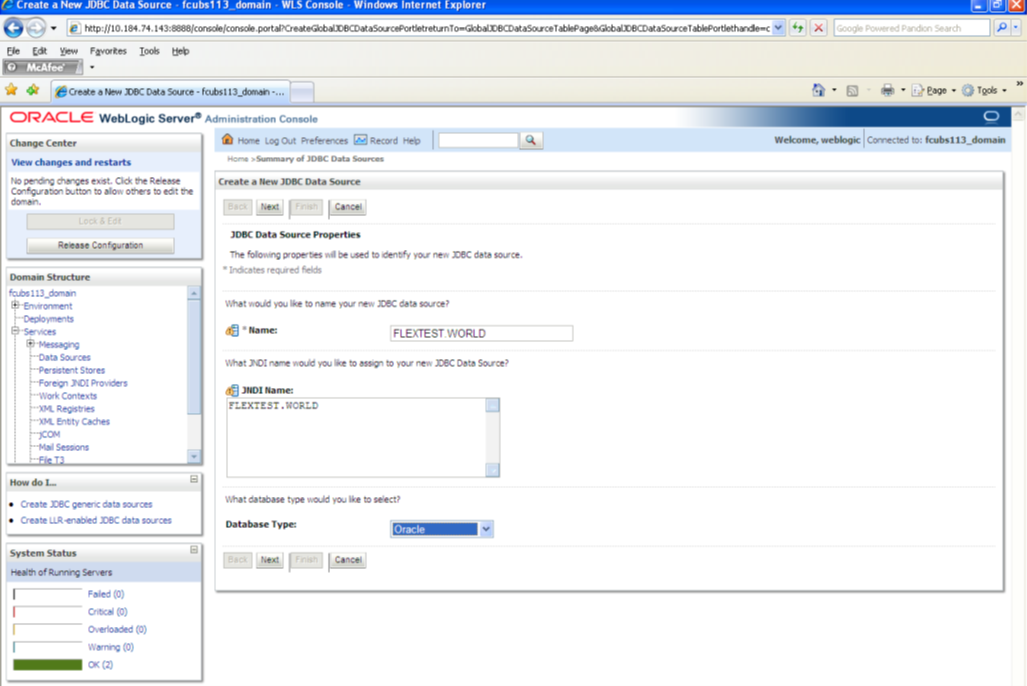Open the File menu
1027x686 pixels.
point(13,50)
